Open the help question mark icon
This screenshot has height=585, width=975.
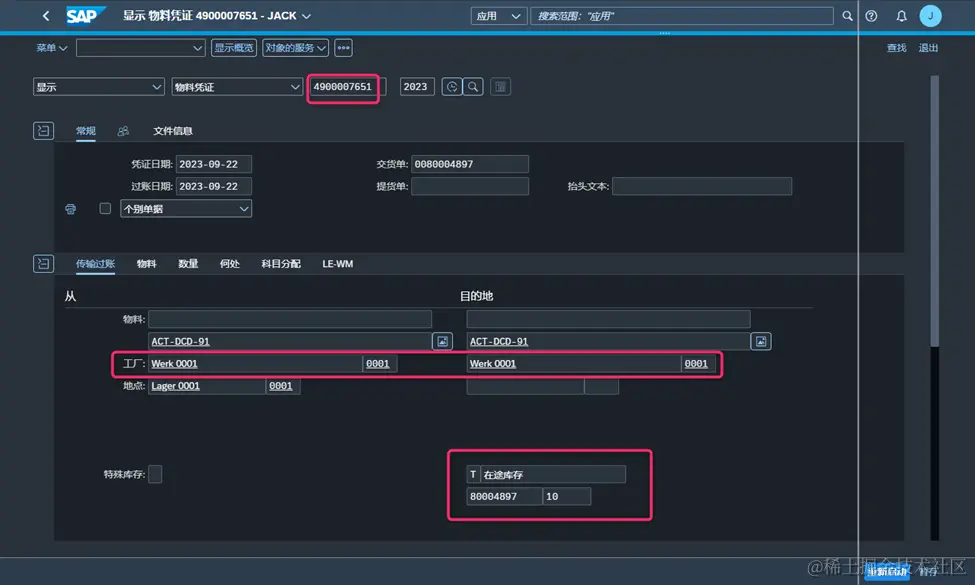[x=871, y=16]
